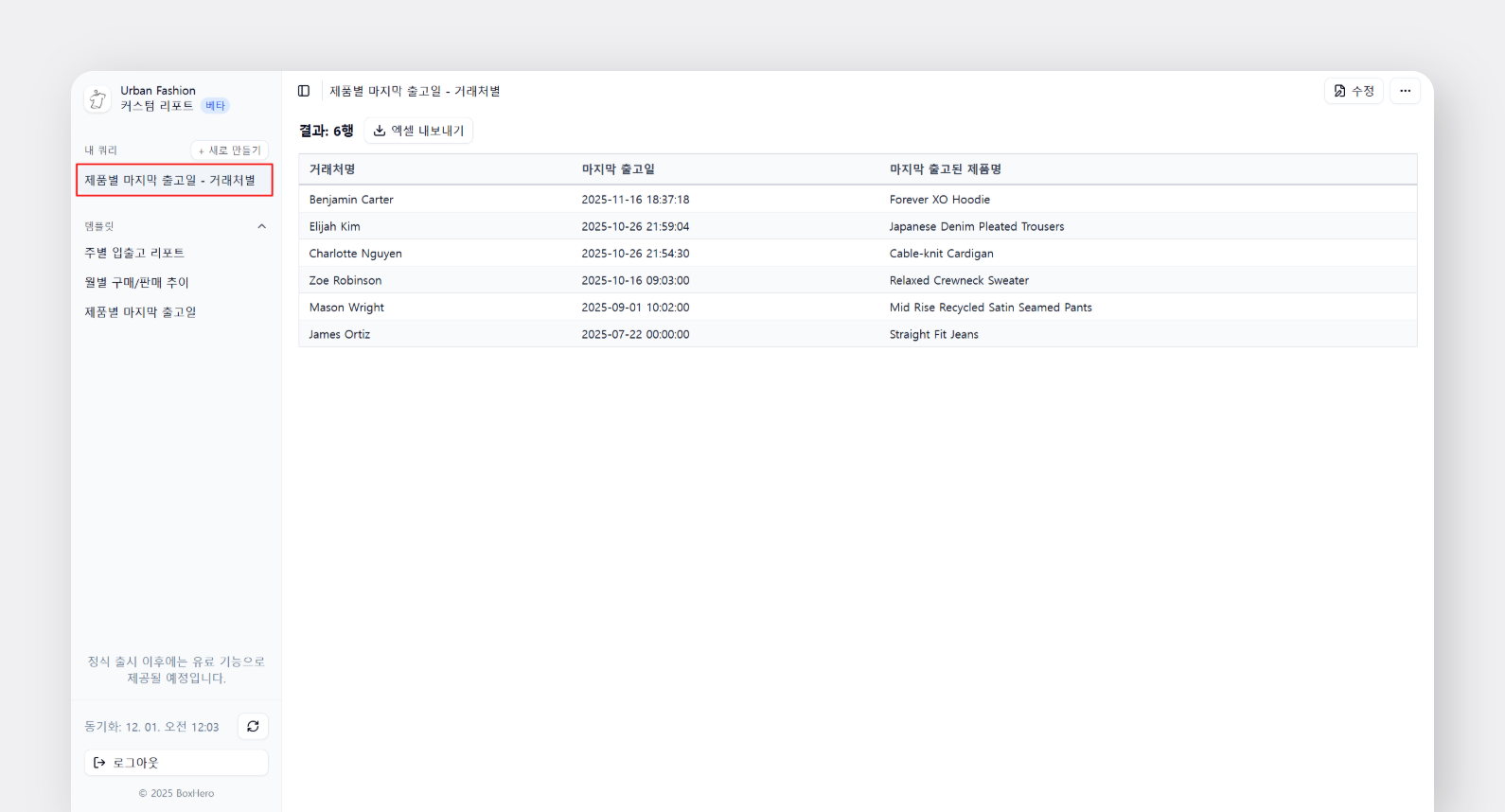Open 제품별 마지막 출고일 template
Image resolution: width=1505 pixels, height=812 pixels.
[x=140, y=312]
